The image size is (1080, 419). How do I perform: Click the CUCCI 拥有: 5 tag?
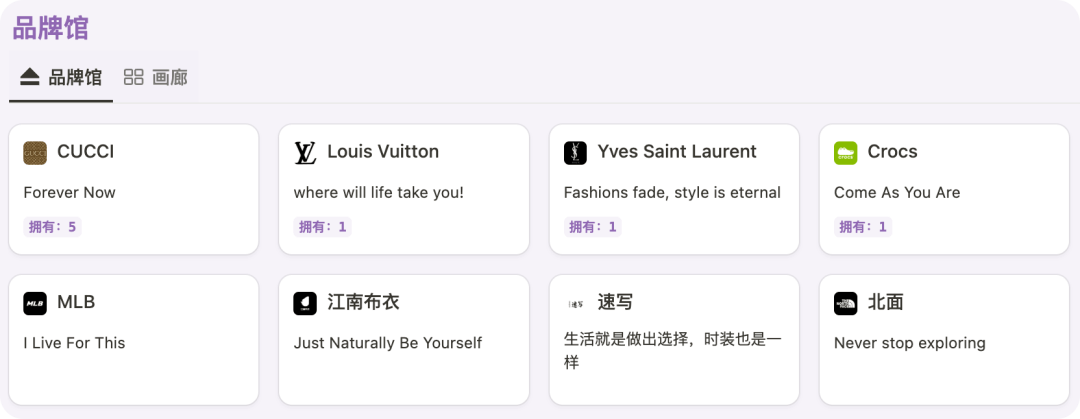53,227
